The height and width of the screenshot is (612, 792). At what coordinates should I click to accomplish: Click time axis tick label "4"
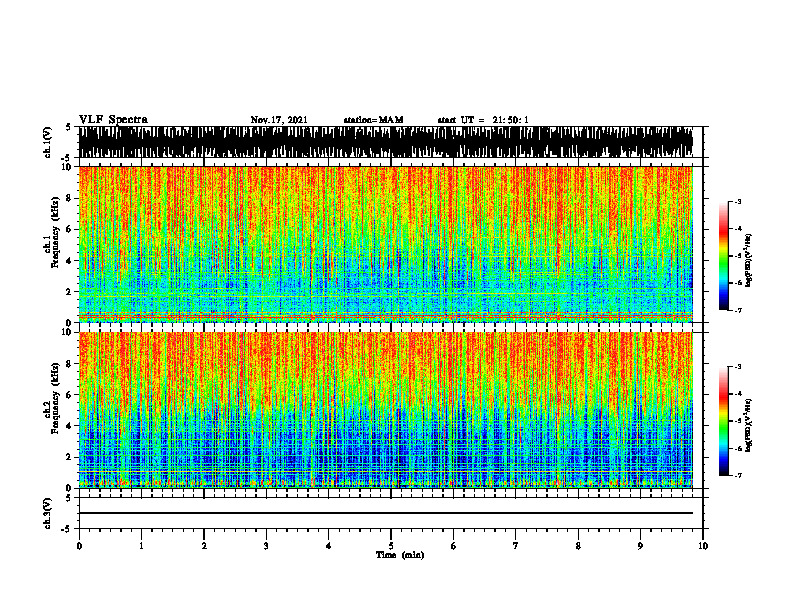(x=329, y=546)
